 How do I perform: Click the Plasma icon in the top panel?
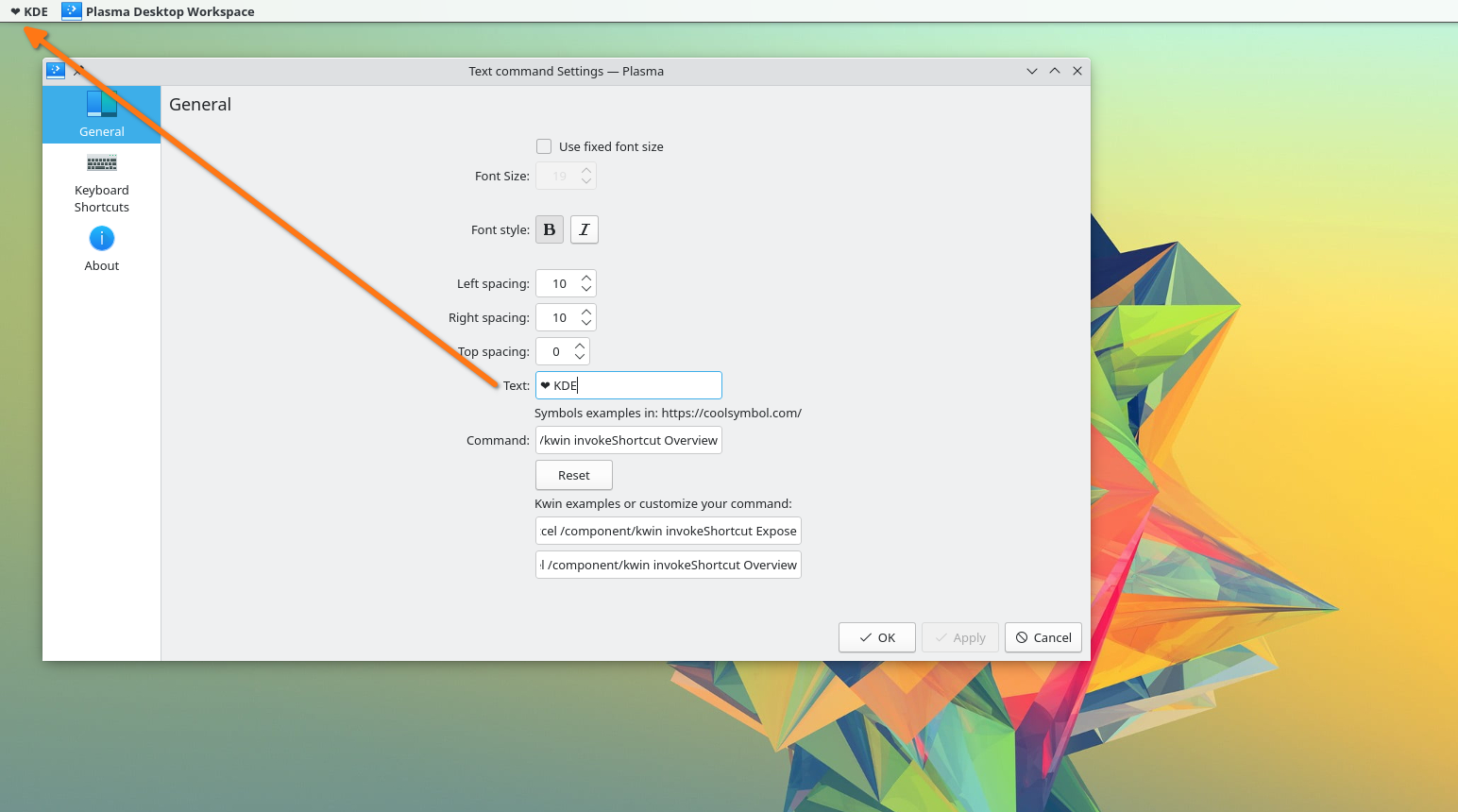coord(72,11)
